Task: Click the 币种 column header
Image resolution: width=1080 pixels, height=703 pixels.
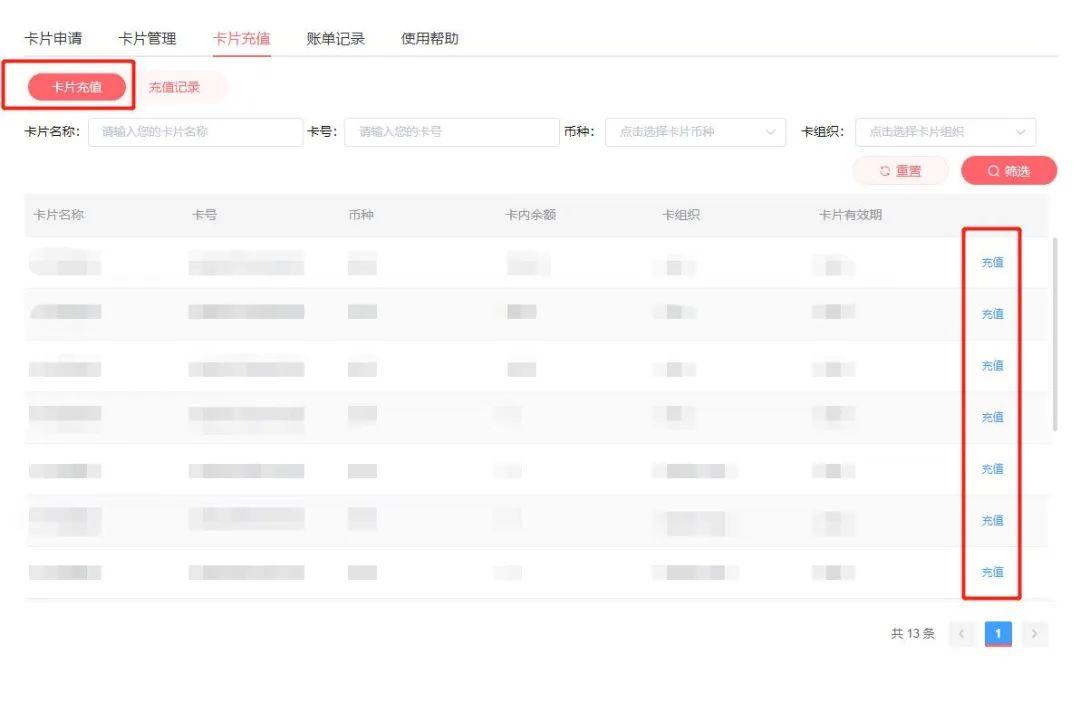Action: point(361,215)
